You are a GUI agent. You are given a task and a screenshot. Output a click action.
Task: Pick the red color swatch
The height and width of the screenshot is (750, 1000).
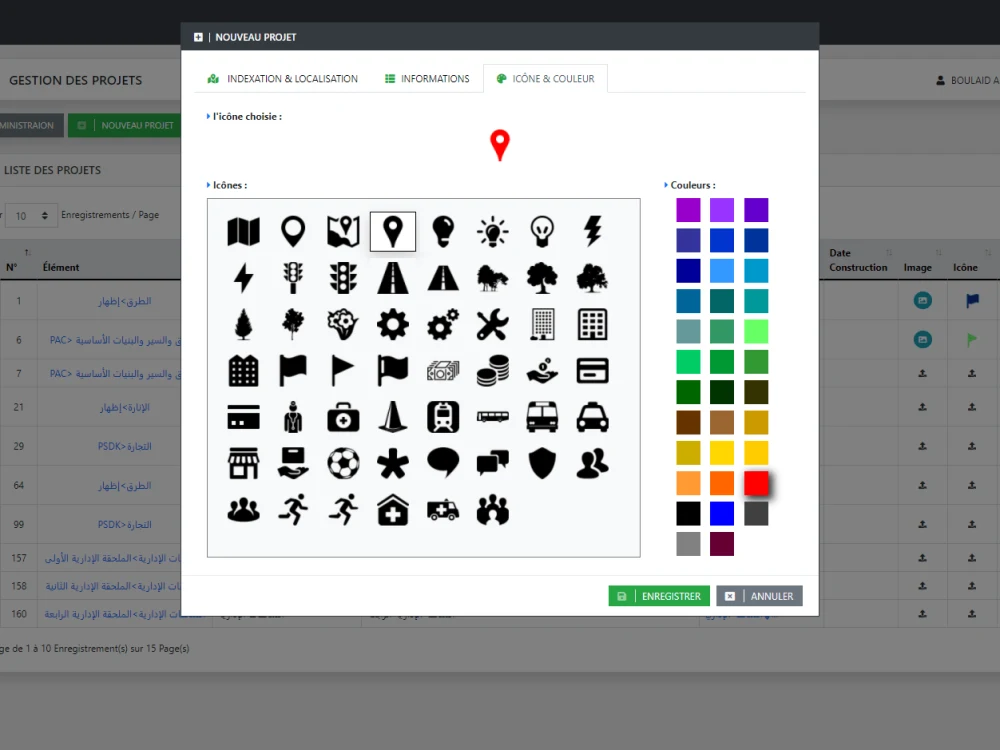coord(756,483)
